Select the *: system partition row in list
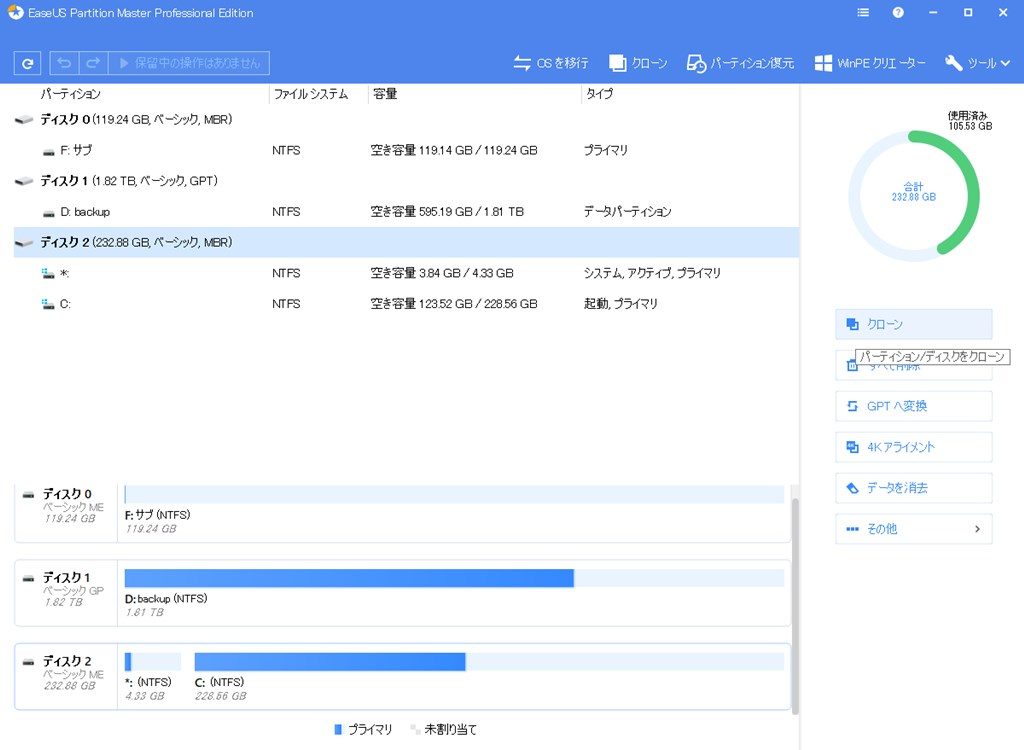 point(406,273)
